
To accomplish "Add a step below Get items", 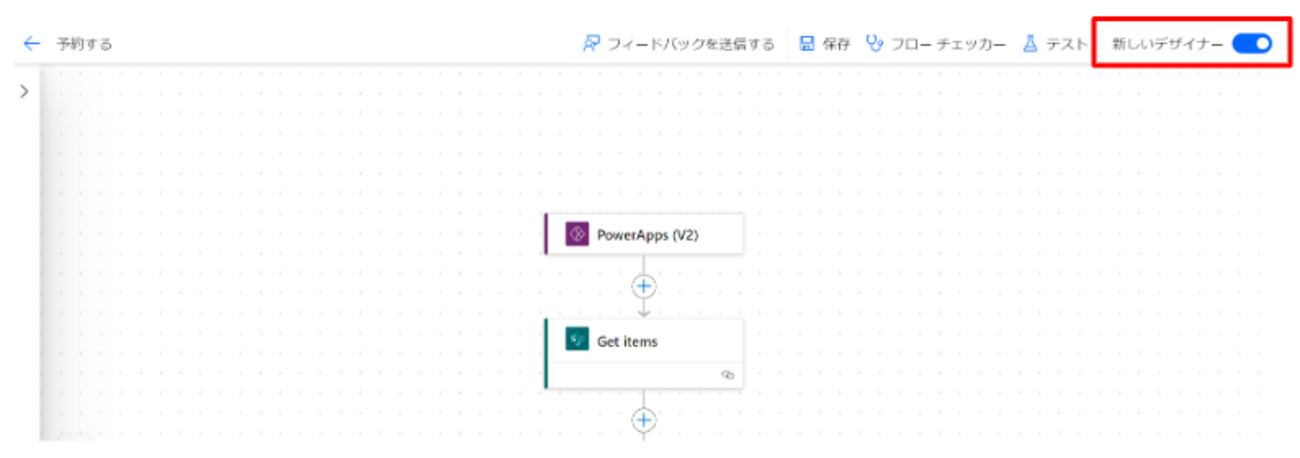I will (x=643, y=420).
